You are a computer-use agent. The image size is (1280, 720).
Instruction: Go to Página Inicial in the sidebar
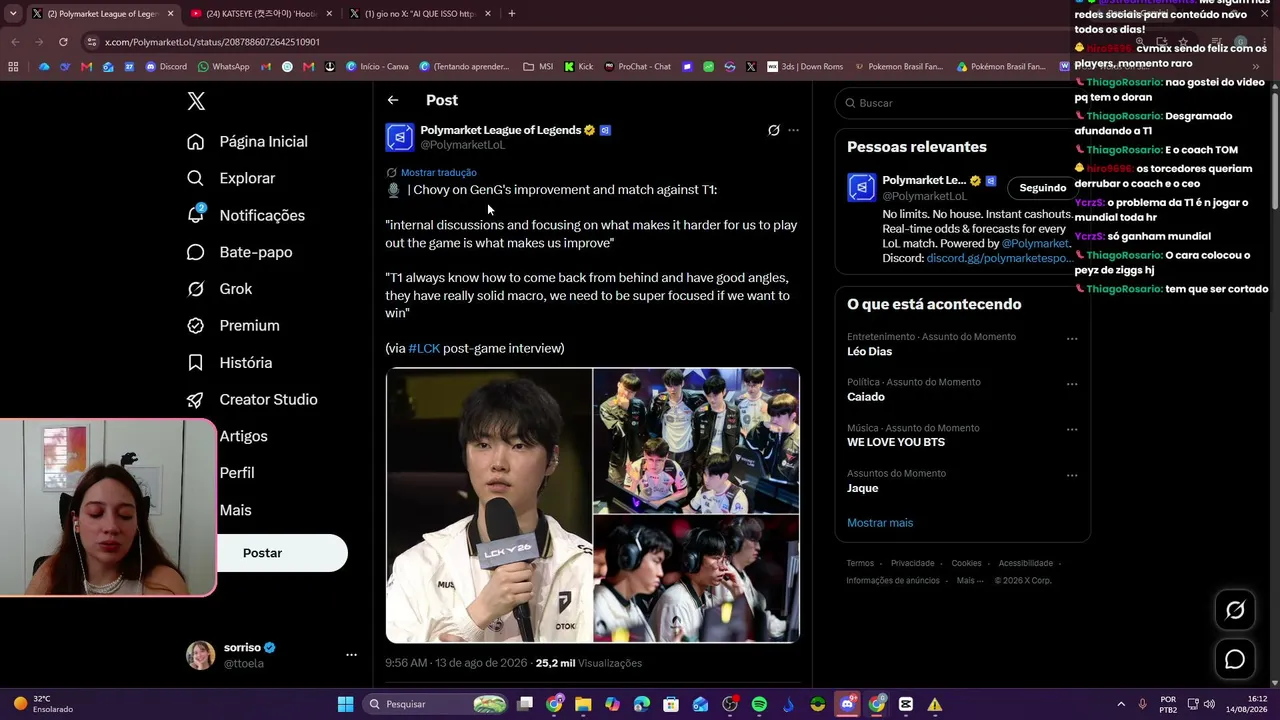click(247, 141)
